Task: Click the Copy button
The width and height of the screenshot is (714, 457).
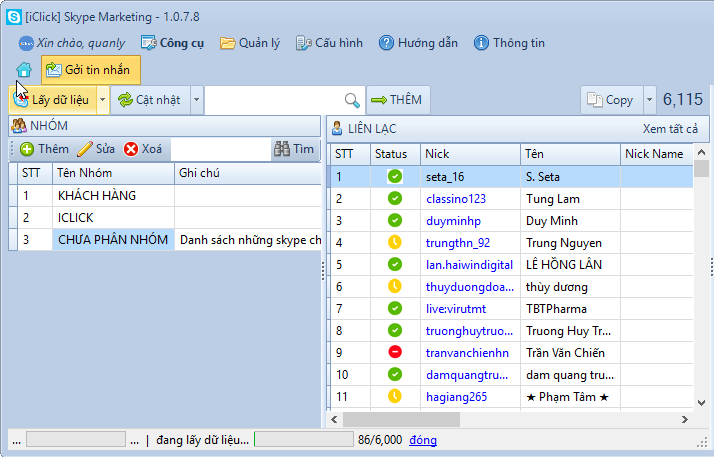Action: click(612, 100)
